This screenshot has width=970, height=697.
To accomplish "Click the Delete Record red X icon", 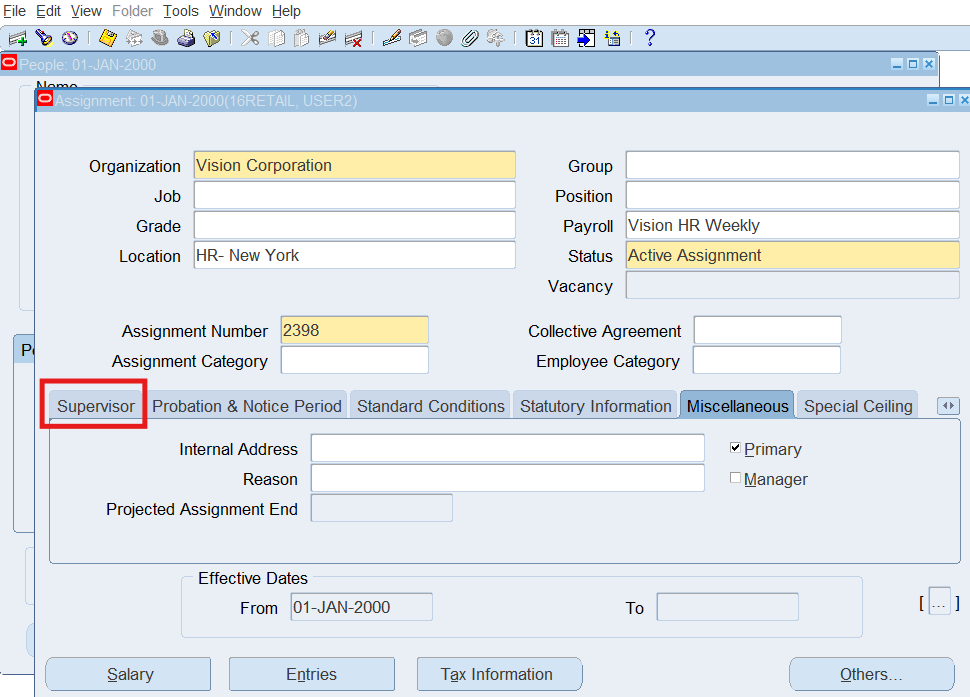I will click(x=354, y=38).
